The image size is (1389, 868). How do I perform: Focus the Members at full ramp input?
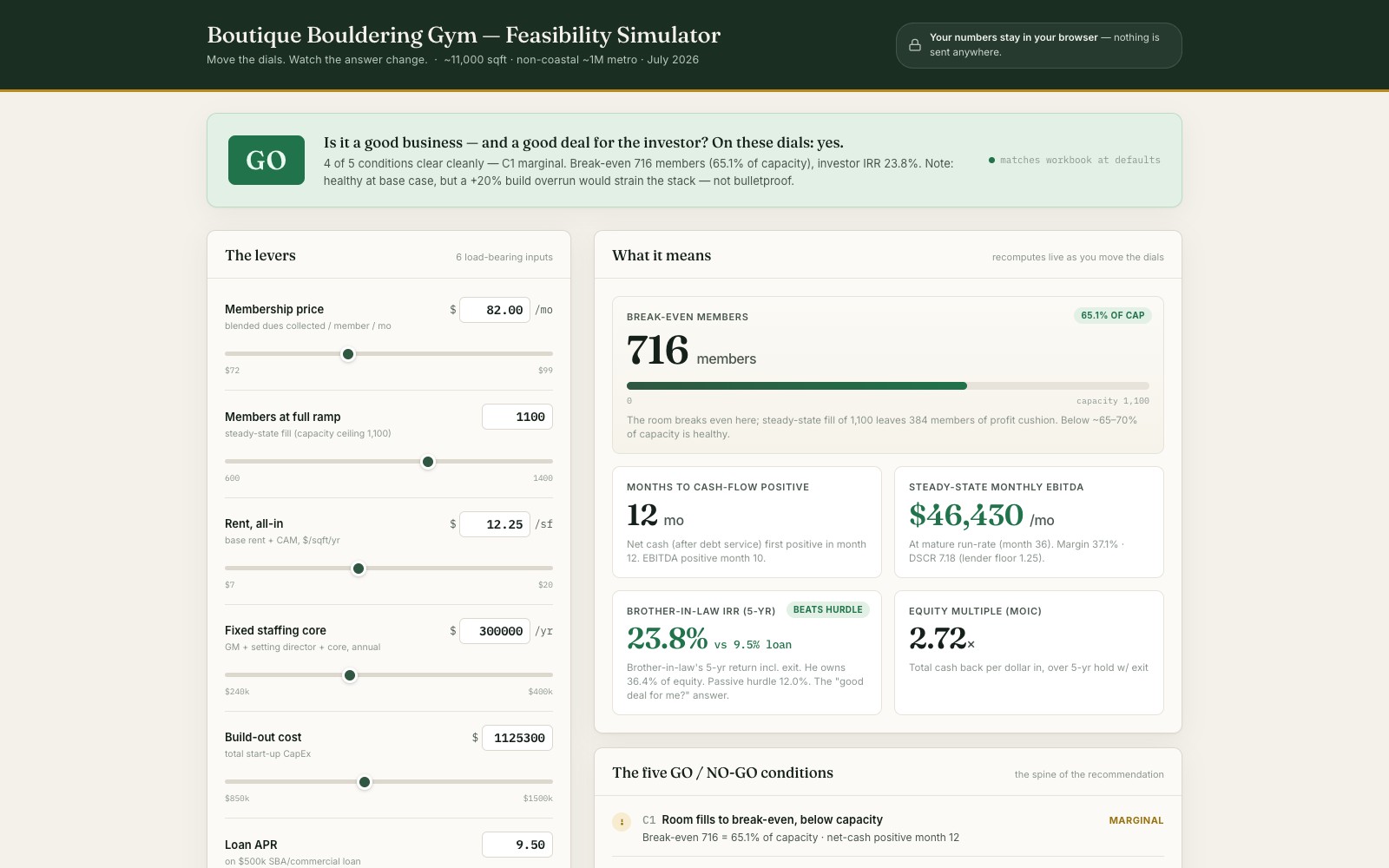click(x=517, y=417)
